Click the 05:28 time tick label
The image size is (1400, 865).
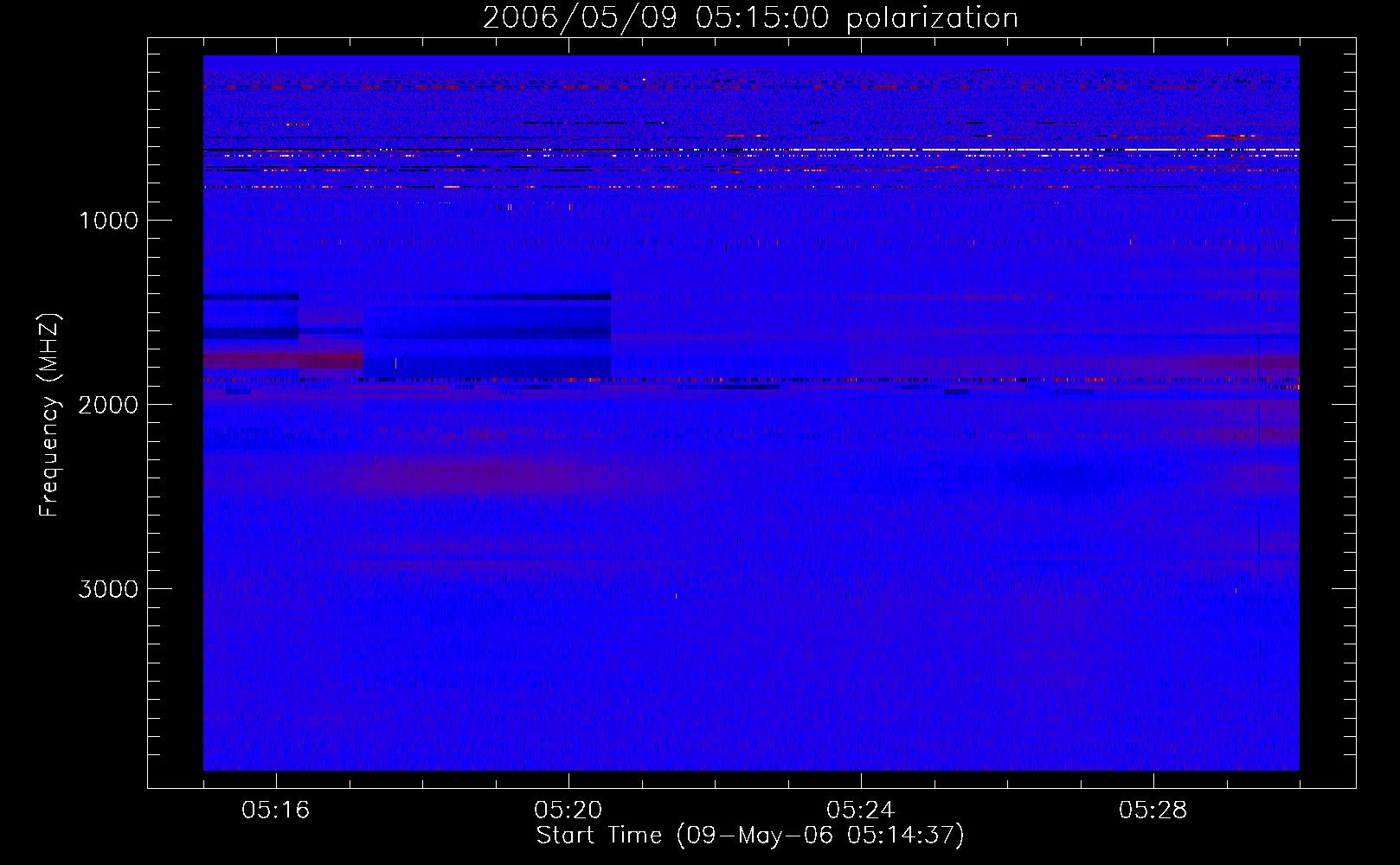tap(1153, 811)
